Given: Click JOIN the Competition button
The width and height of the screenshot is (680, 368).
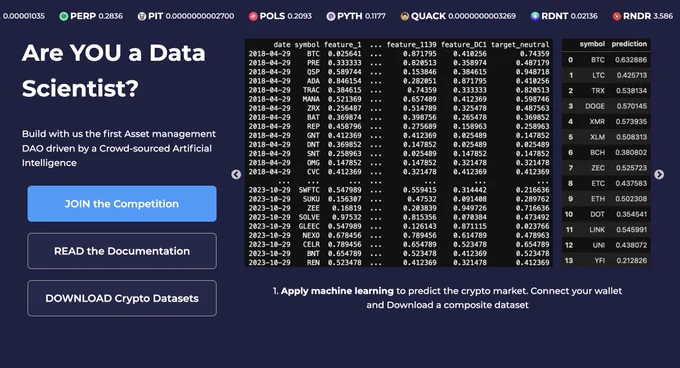Looking at the screenshot, I should click(122, 204).
